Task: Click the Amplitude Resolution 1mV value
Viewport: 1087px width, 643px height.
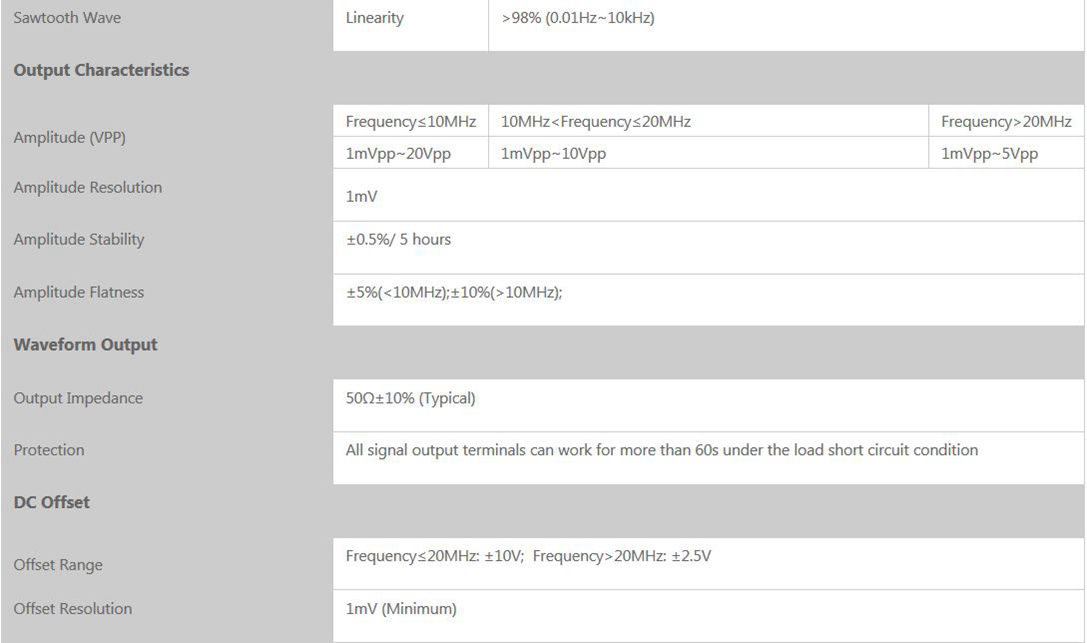Action: (362, 197)
